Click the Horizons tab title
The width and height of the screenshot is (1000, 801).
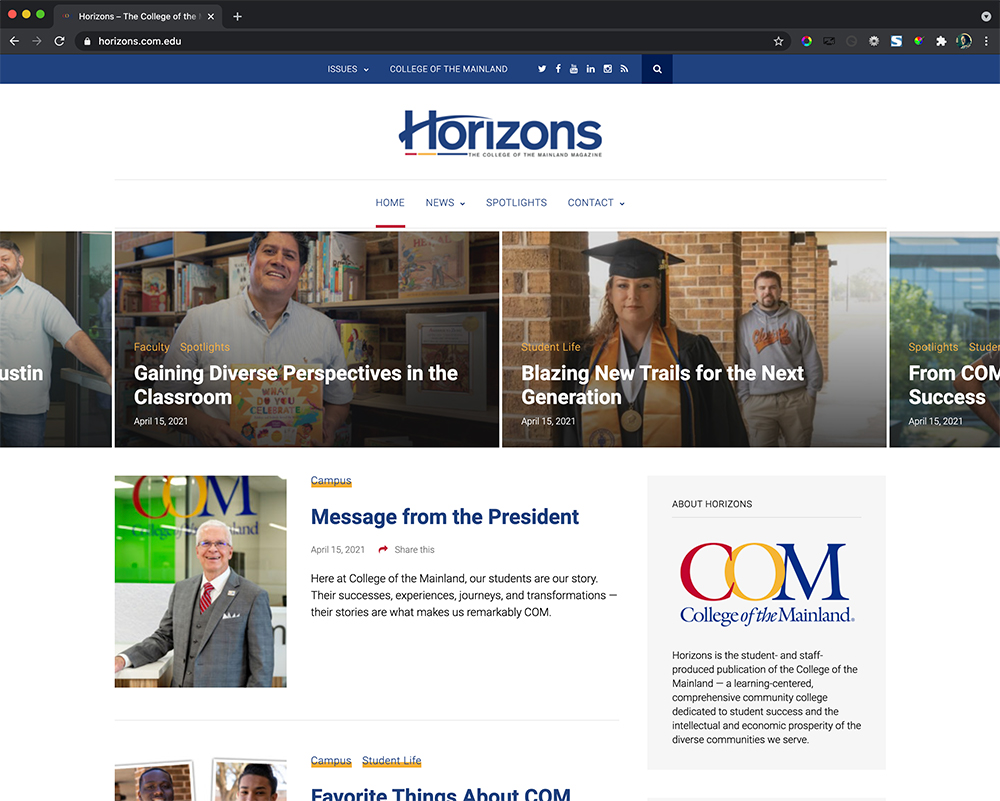click(x=137, y=17)
